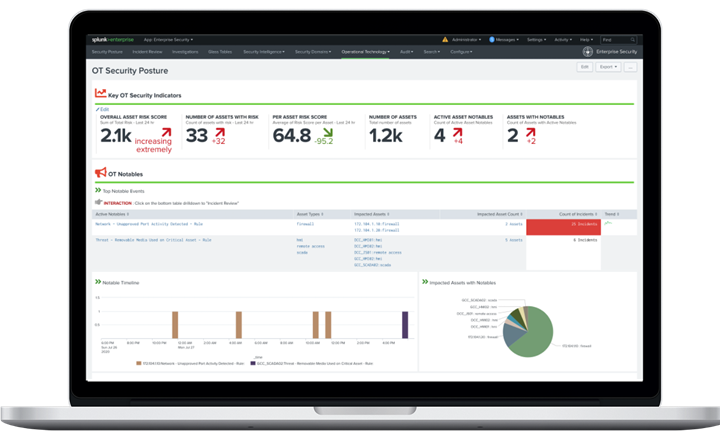Screen dimensions: 720x438
Task: Sort by the Active Notables column header
Action: pos(112,214)
